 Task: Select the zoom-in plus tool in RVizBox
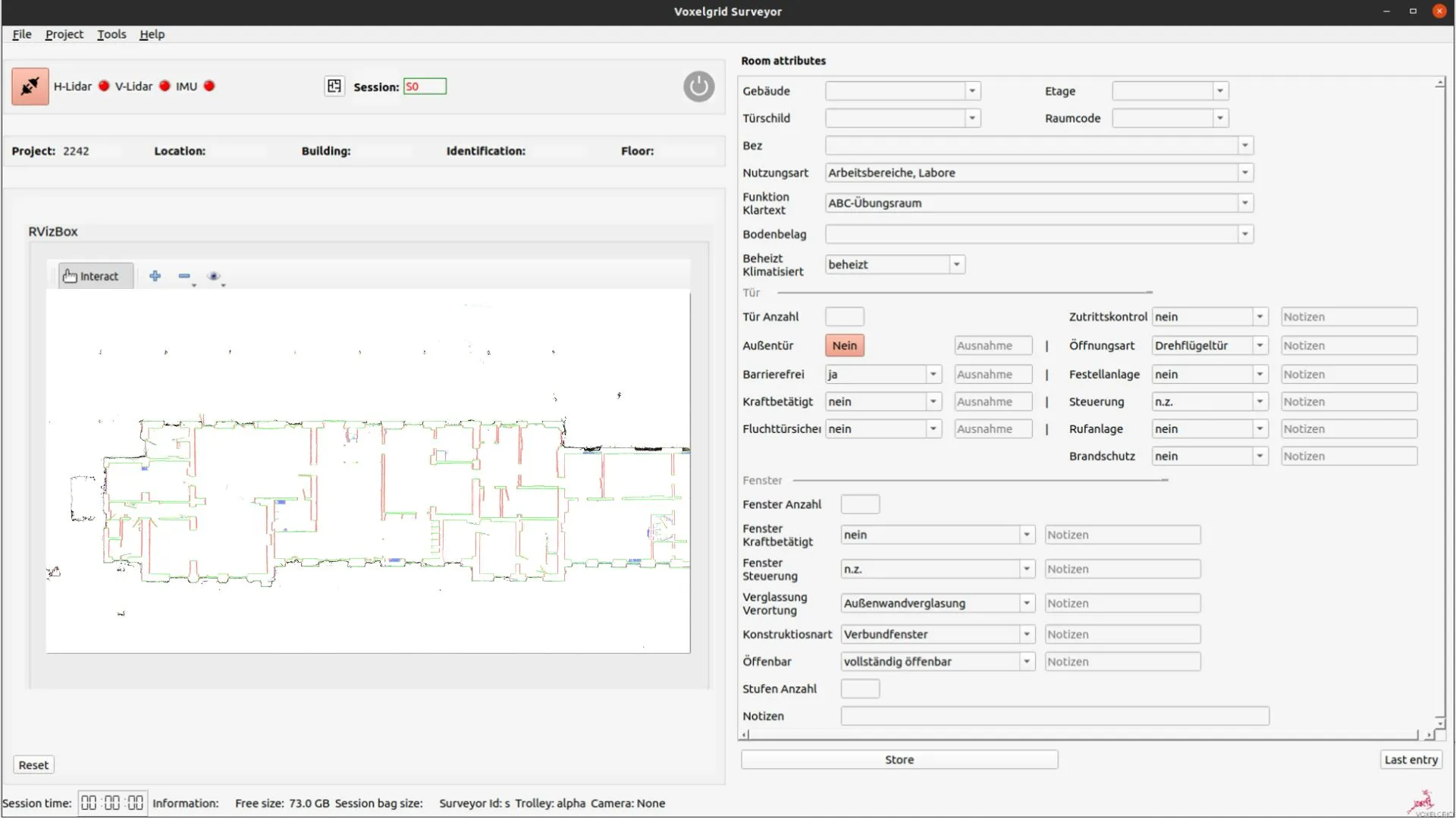click(x=155, y=275)
